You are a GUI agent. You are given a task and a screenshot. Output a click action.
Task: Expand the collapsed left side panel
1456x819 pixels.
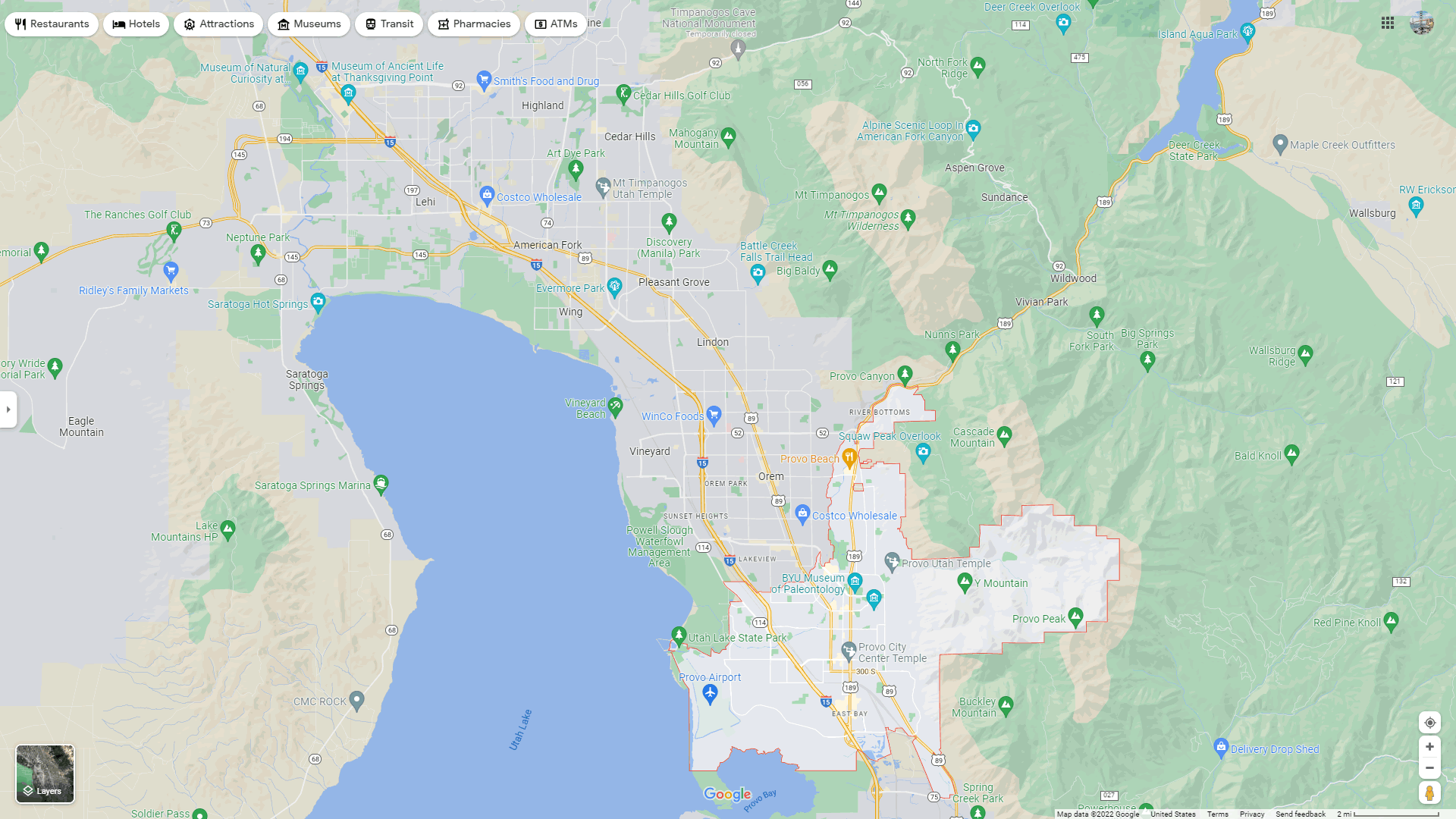pyautogui.click(x=8, y=409)
